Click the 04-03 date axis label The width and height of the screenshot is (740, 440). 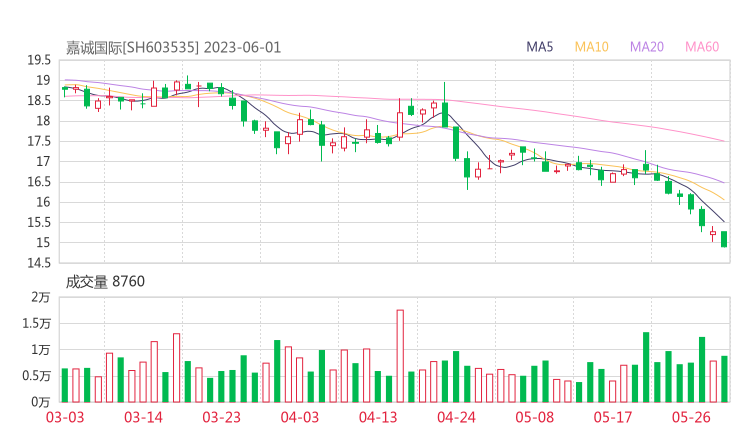click(x=300, y=417)
